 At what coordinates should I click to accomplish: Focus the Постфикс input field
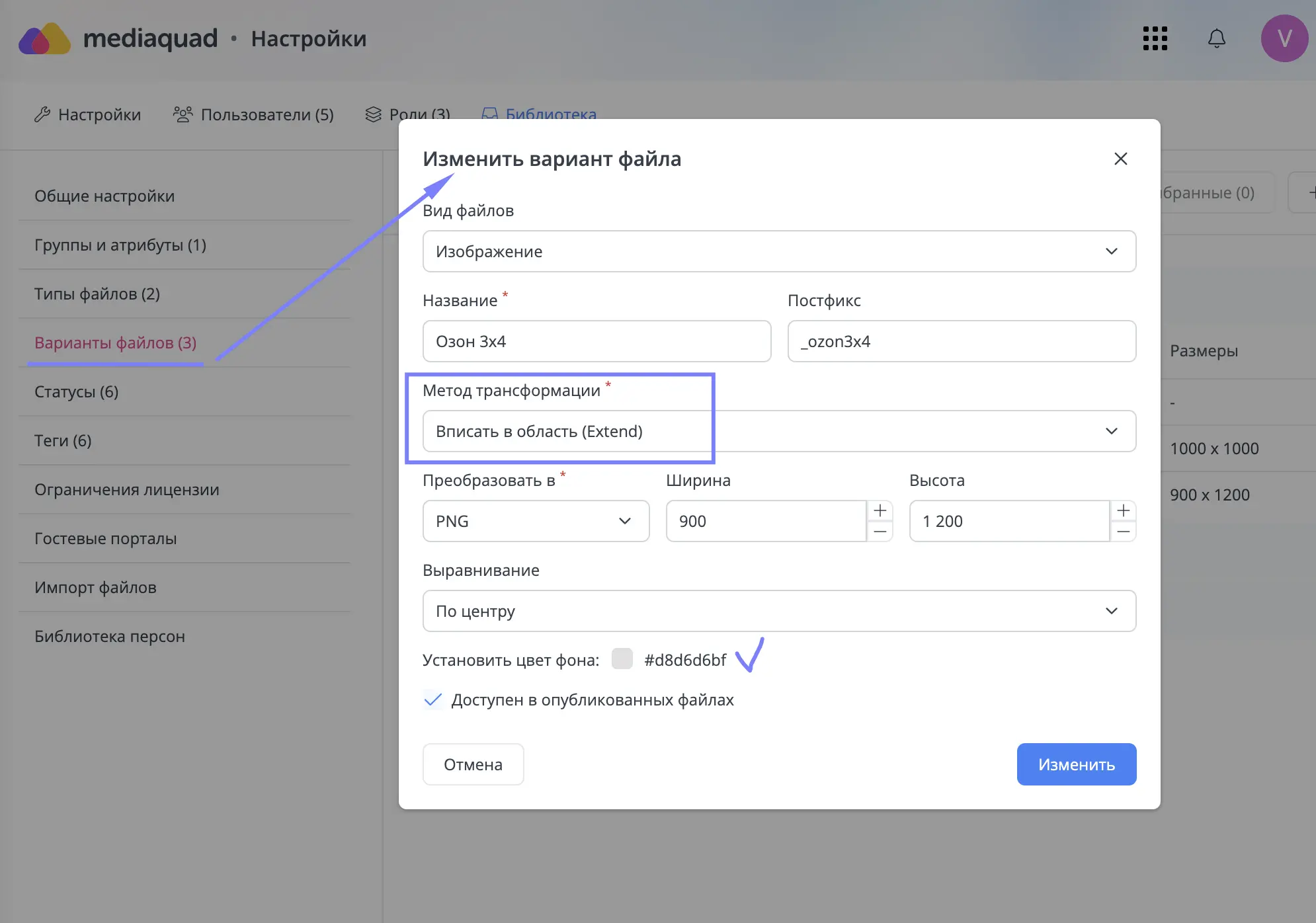(x=962, y=341)
